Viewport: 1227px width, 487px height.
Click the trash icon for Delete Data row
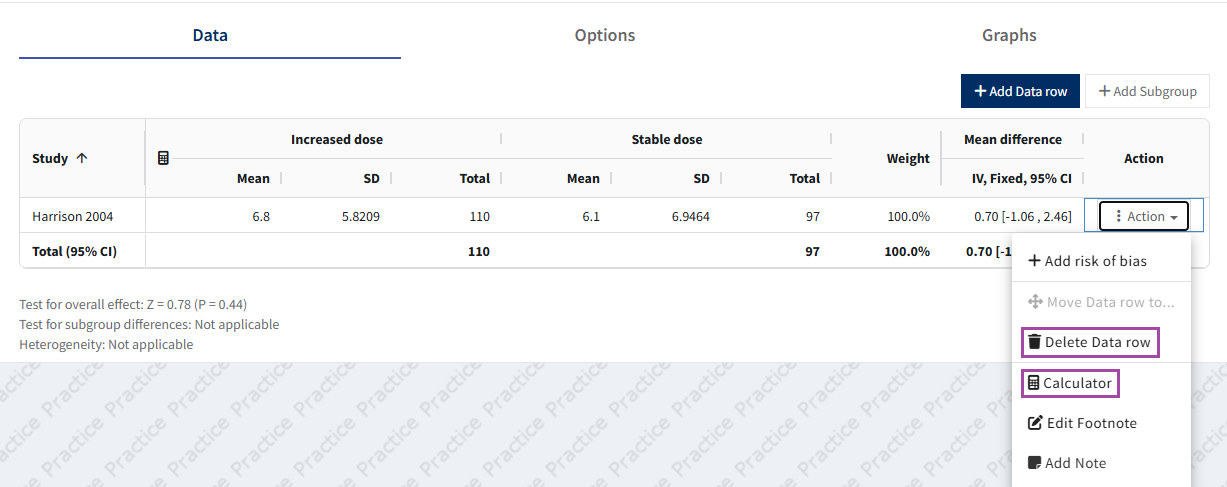pos(1034,342)
